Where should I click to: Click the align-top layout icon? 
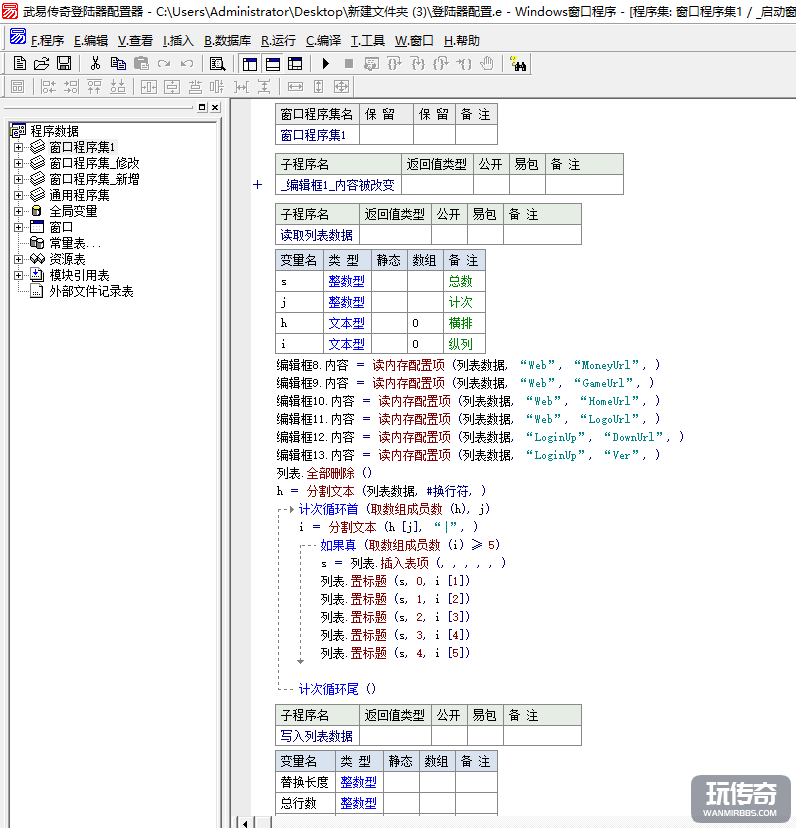(95, 86)
